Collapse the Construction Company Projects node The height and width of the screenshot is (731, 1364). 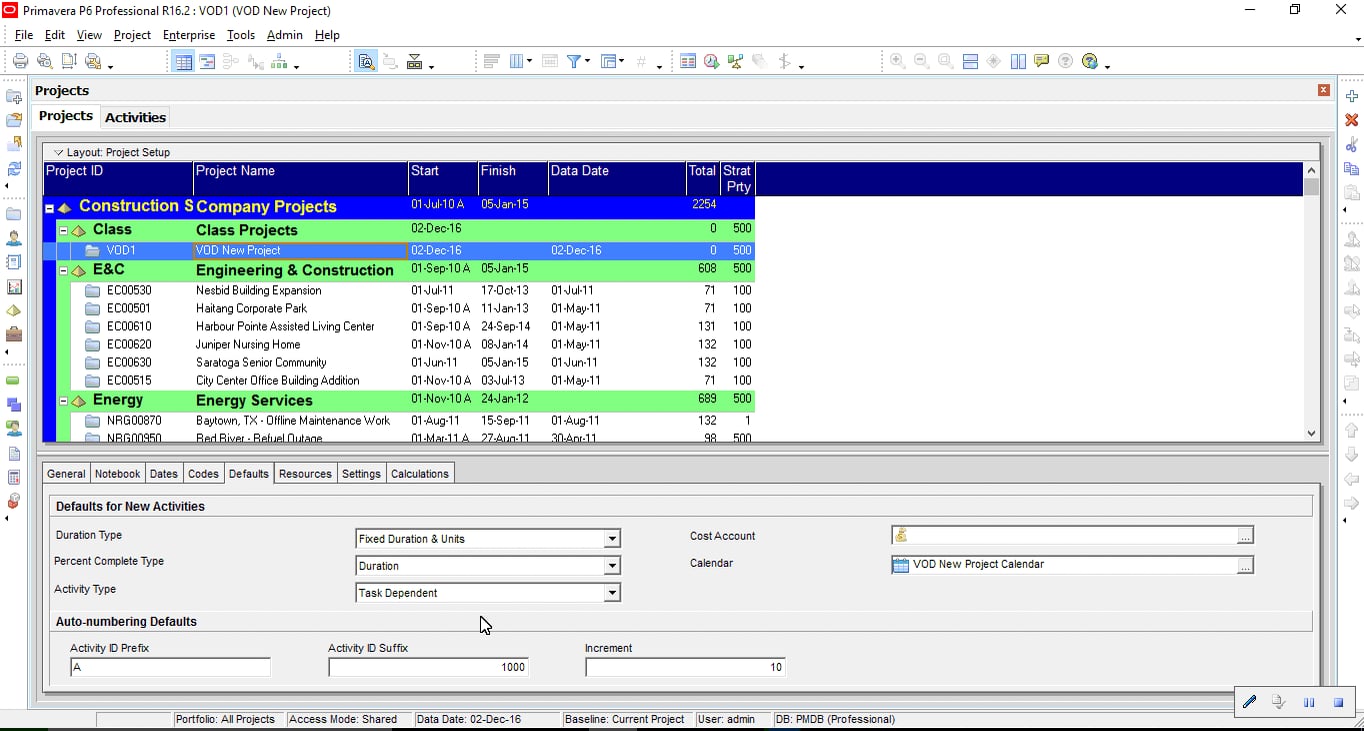tap(49, 208)
